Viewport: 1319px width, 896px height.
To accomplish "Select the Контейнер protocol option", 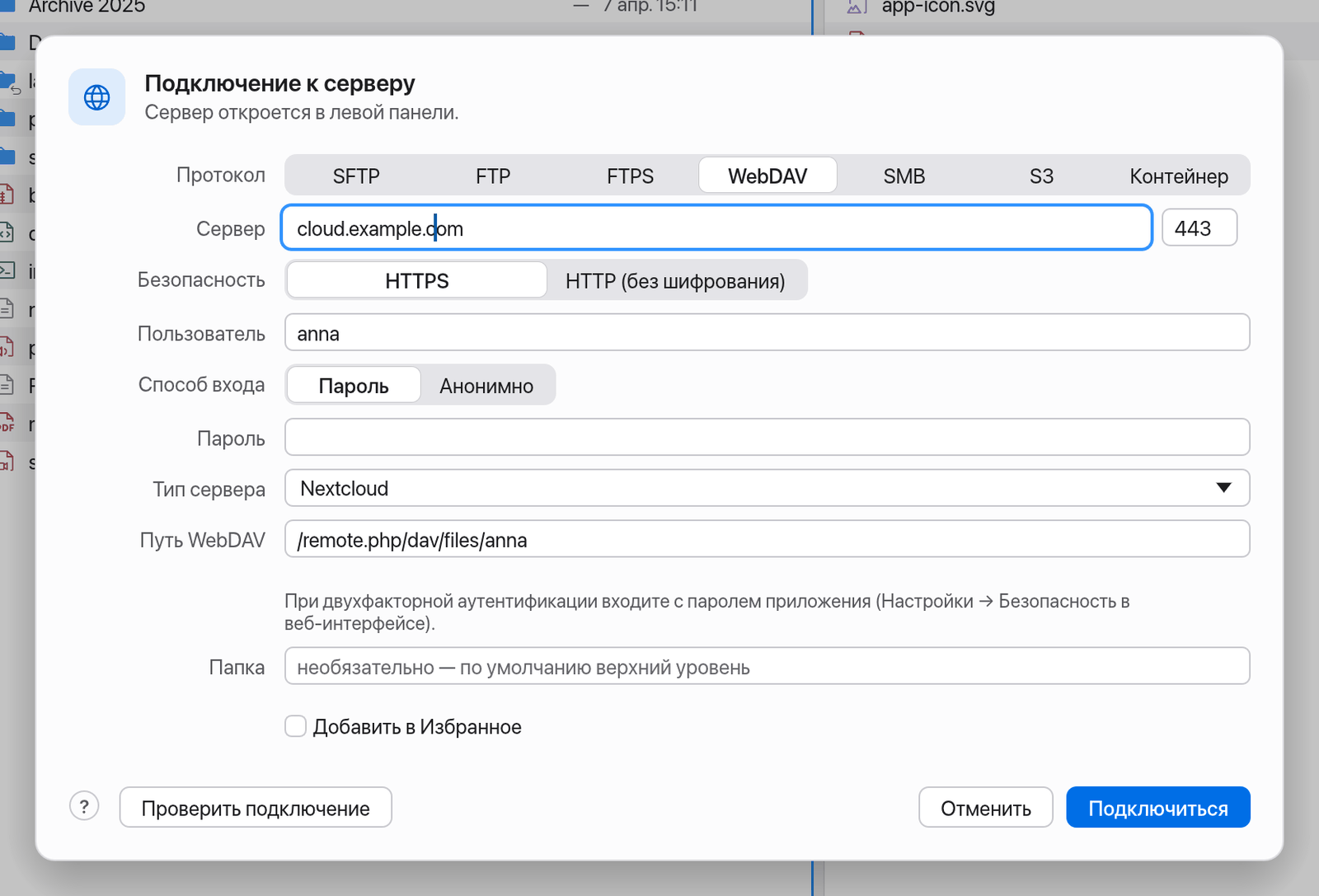I will point(1179,176).
